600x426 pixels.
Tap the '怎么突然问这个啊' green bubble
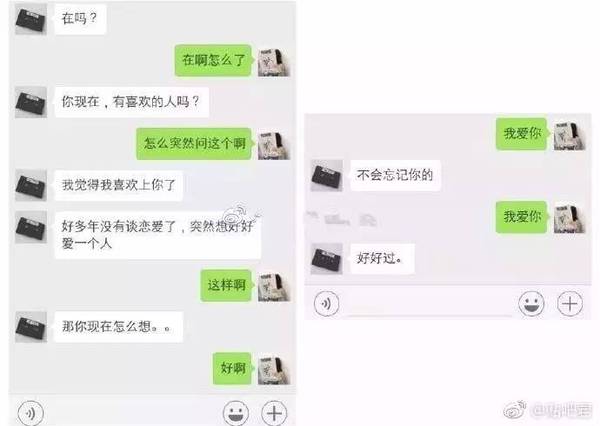pos(195,144)
